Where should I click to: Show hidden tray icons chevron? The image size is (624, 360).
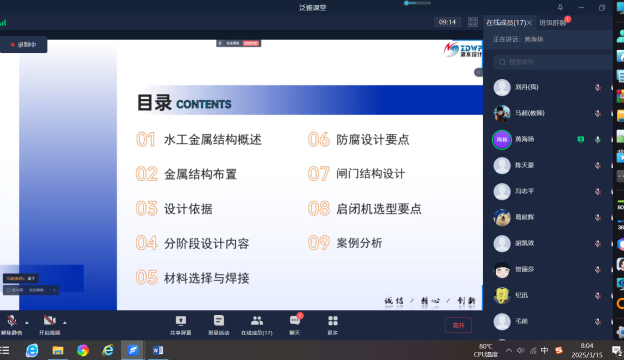click(x=509, y=350)
